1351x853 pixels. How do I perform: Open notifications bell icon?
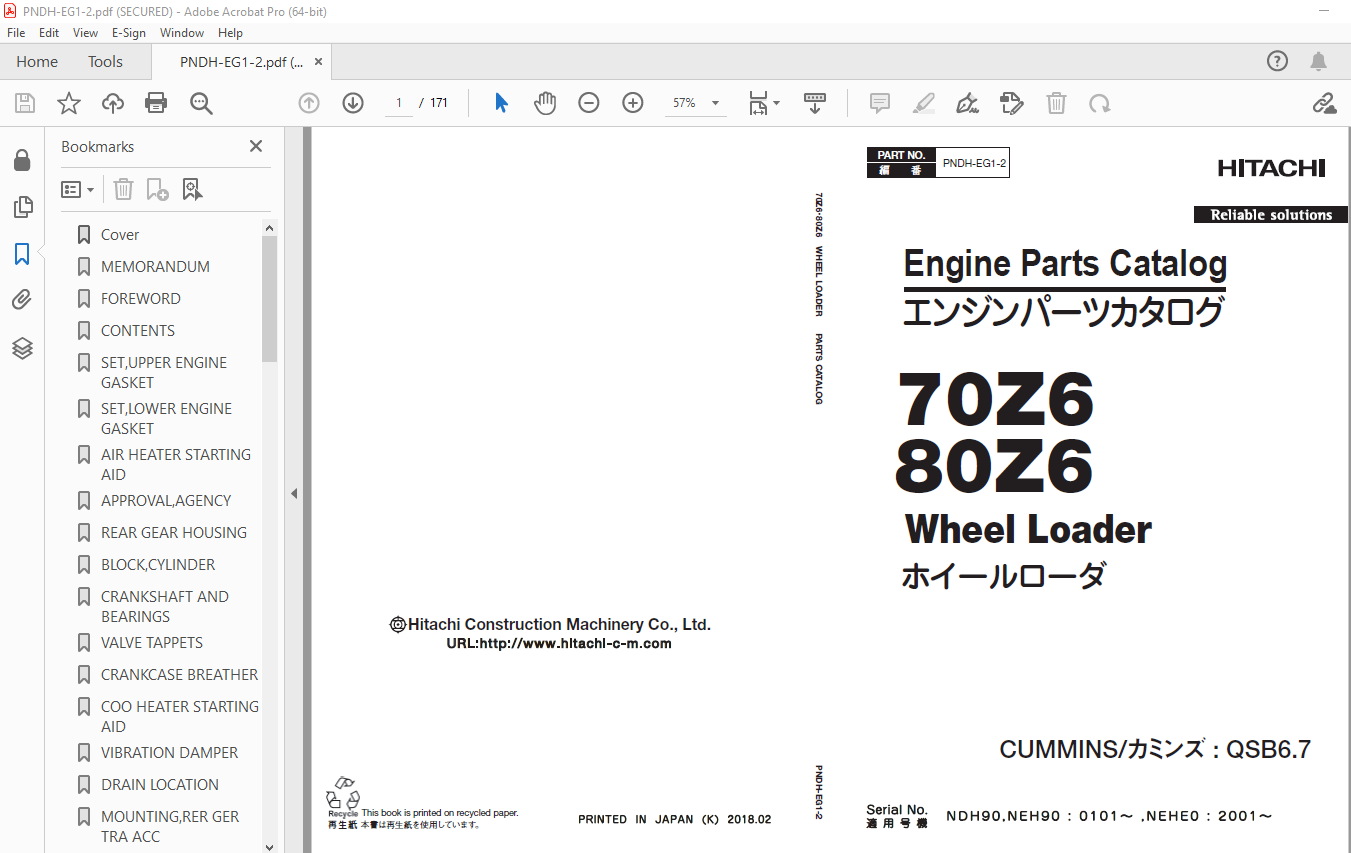point(1319,61)
